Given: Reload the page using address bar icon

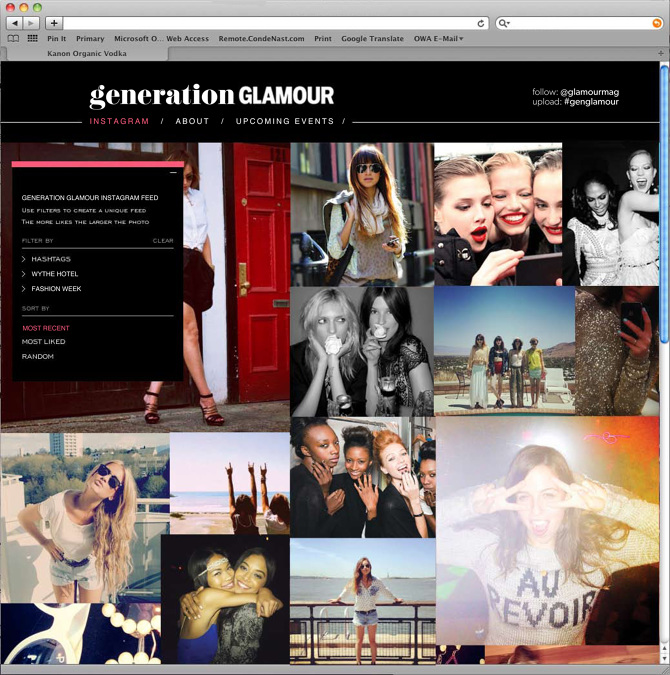Looking at the screenshot, I should point(481,22).
